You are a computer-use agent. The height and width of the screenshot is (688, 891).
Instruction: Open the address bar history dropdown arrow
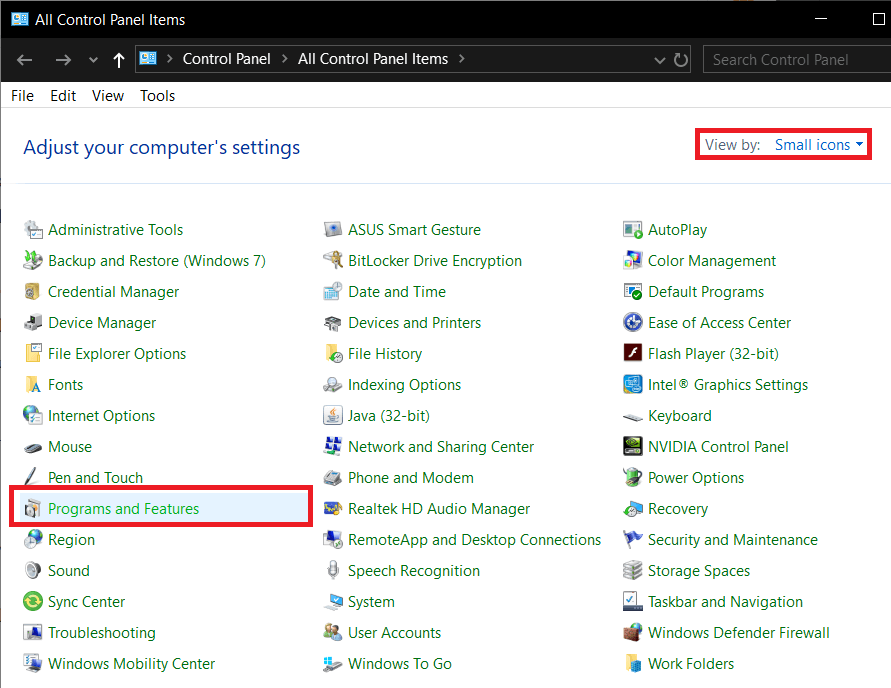click(x=659, y=60)
